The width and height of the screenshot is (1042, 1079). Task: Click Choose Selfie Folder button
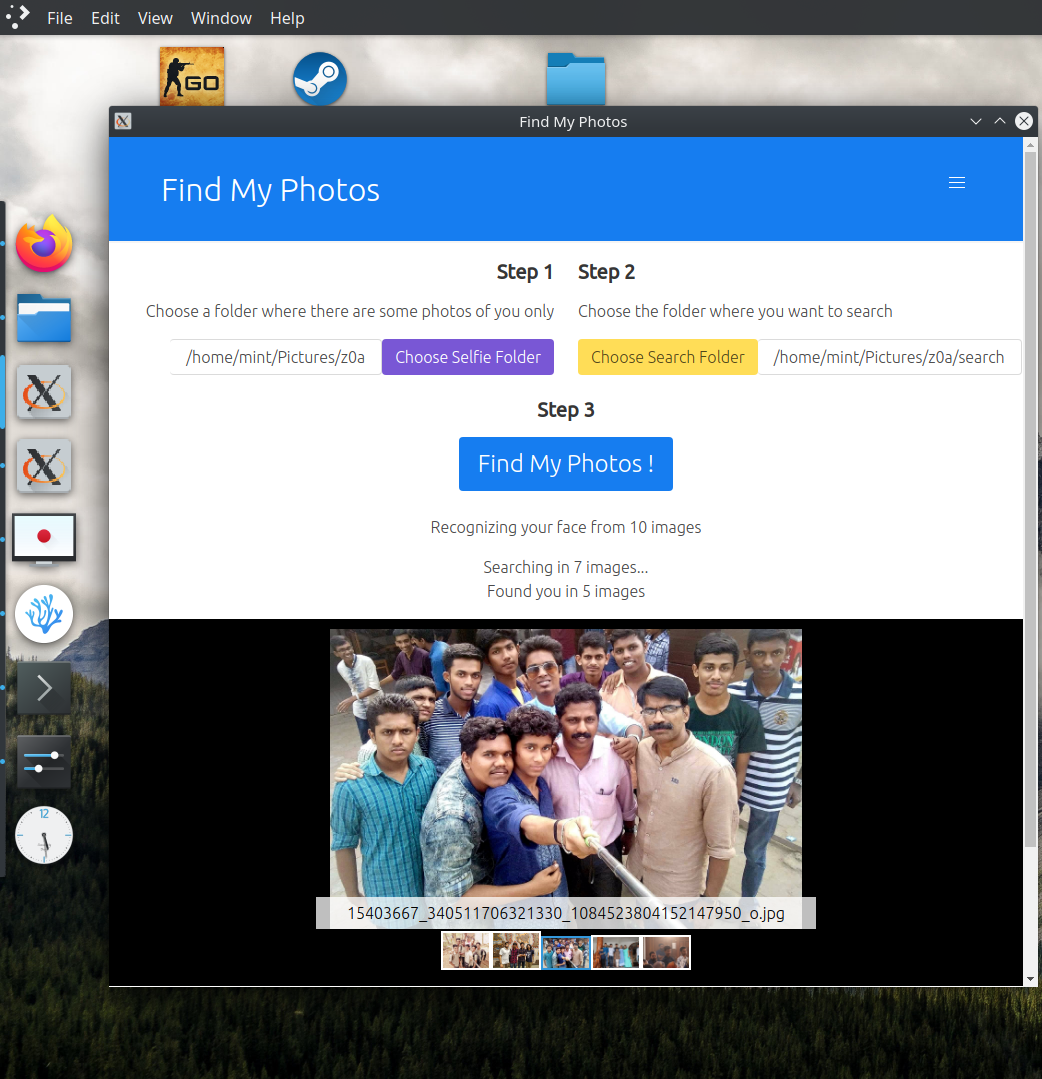click(468, 357)
